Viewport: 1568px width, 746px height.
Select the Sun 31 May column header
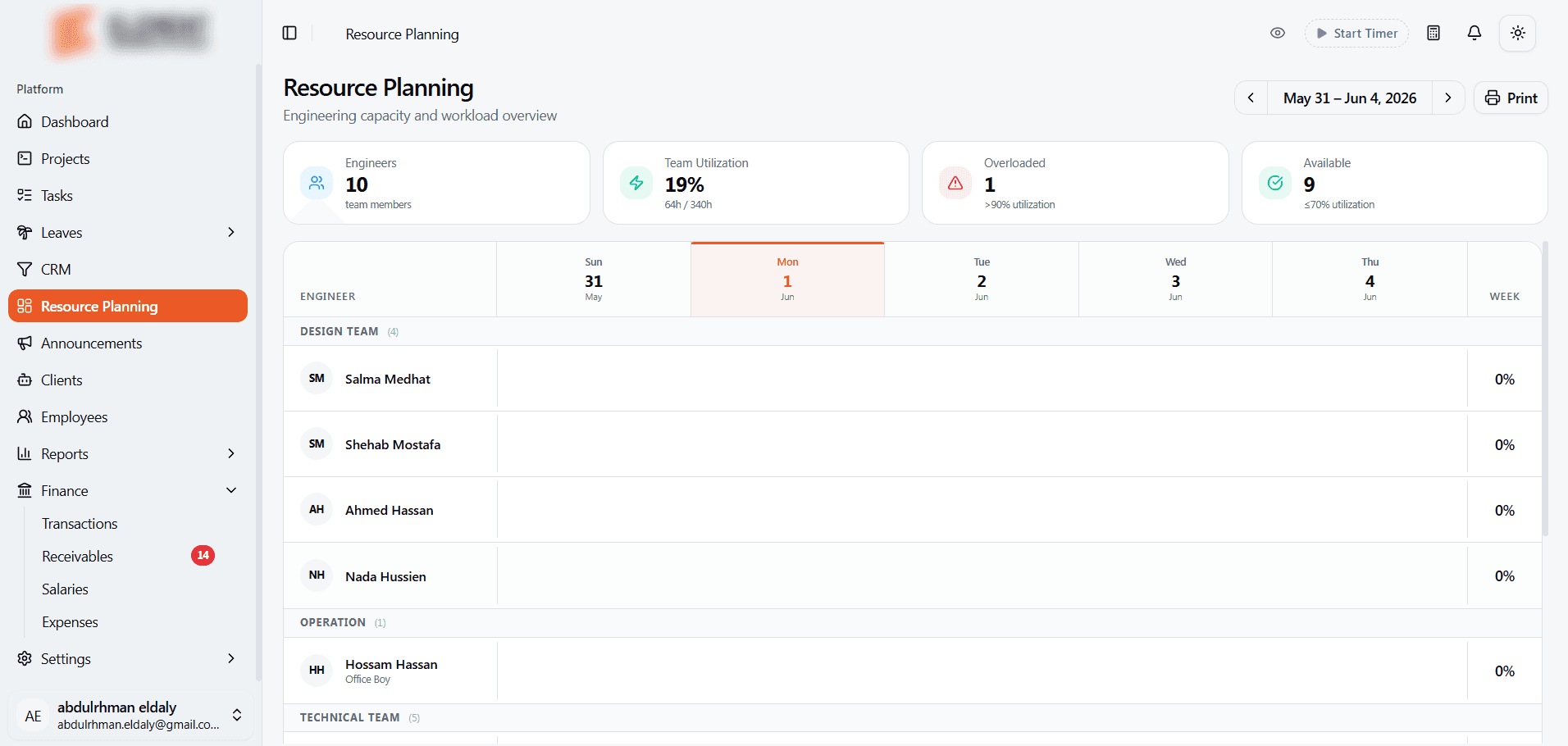coord(594,280)
